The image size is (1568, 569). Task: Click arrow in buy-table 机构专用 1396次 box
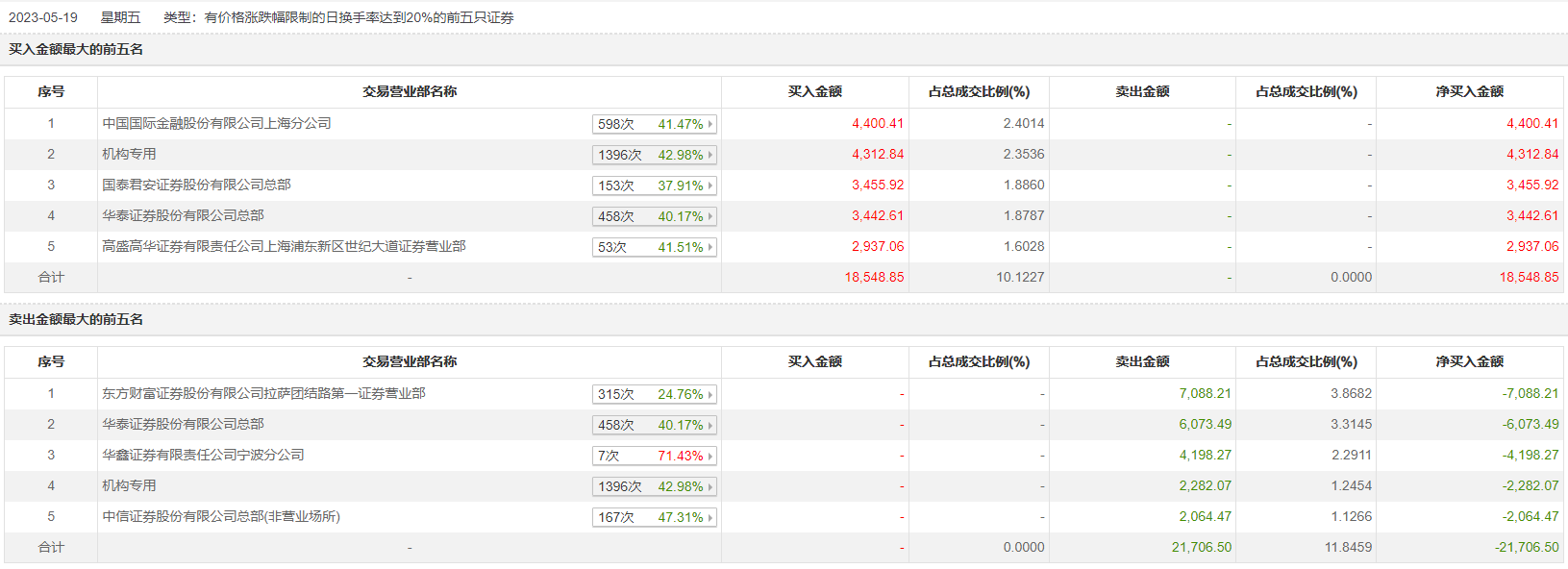pyautogui.click(x=710, y=155)
